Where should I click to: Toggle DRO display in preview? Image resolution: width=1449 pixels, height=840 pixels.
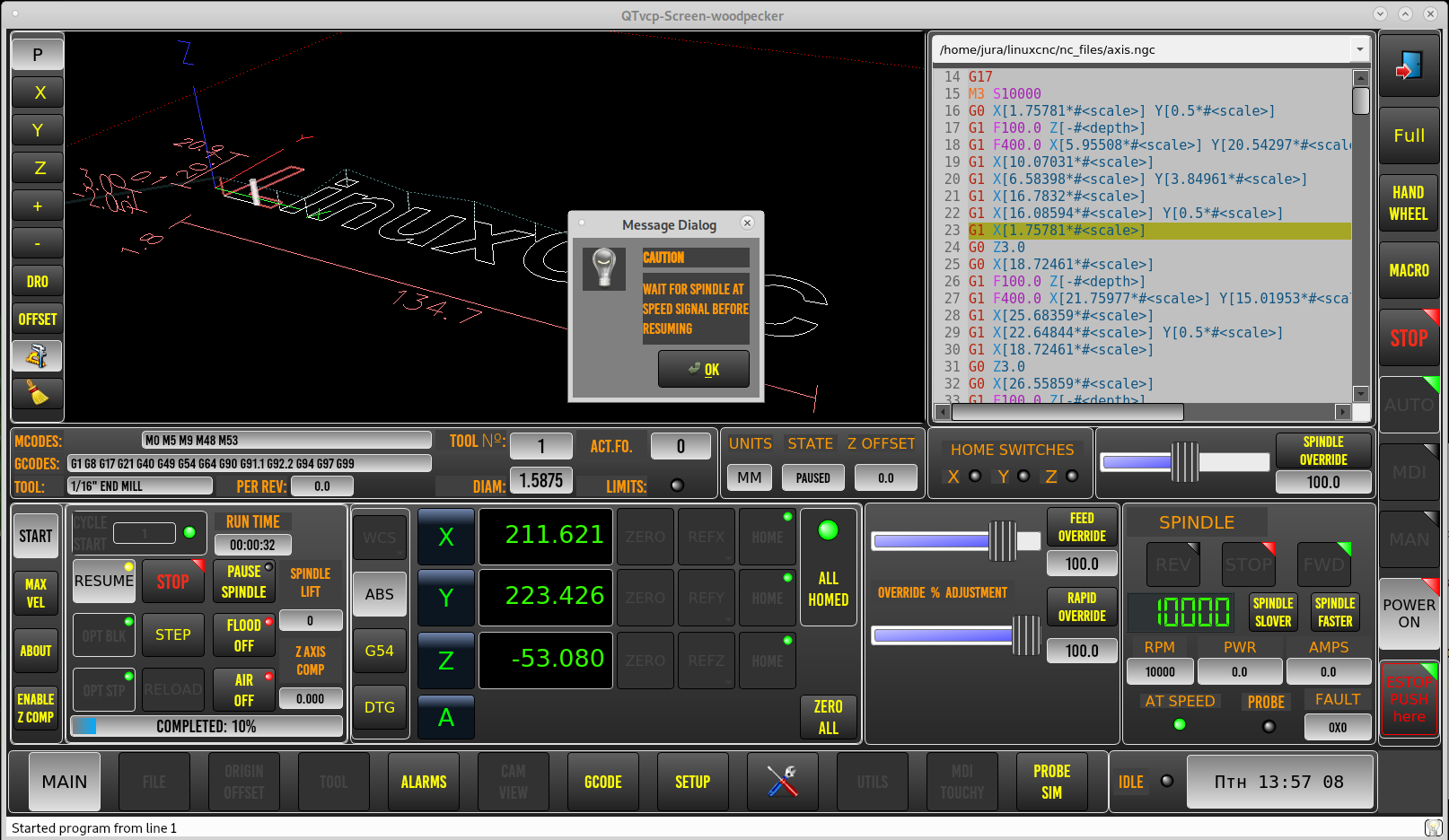(38, 281)
